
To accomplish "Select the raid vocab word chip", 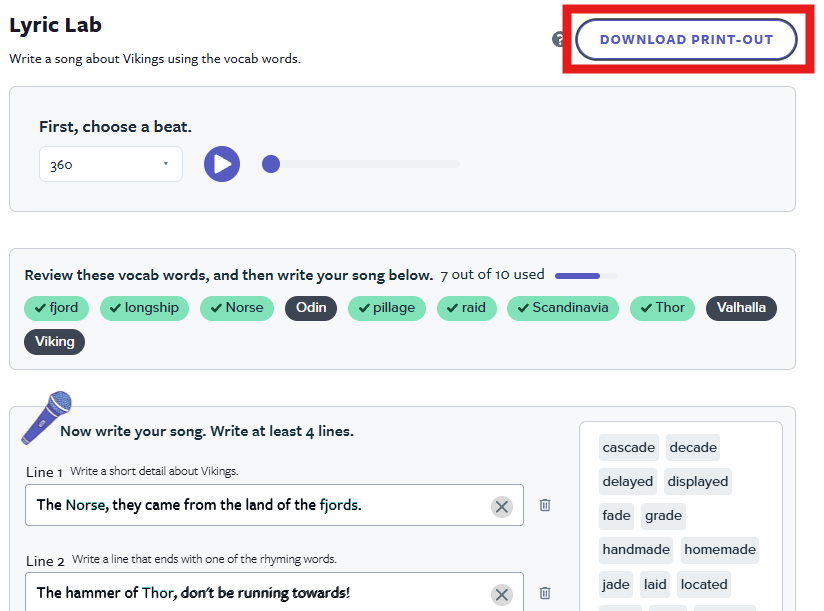I will tap(467, 308).
